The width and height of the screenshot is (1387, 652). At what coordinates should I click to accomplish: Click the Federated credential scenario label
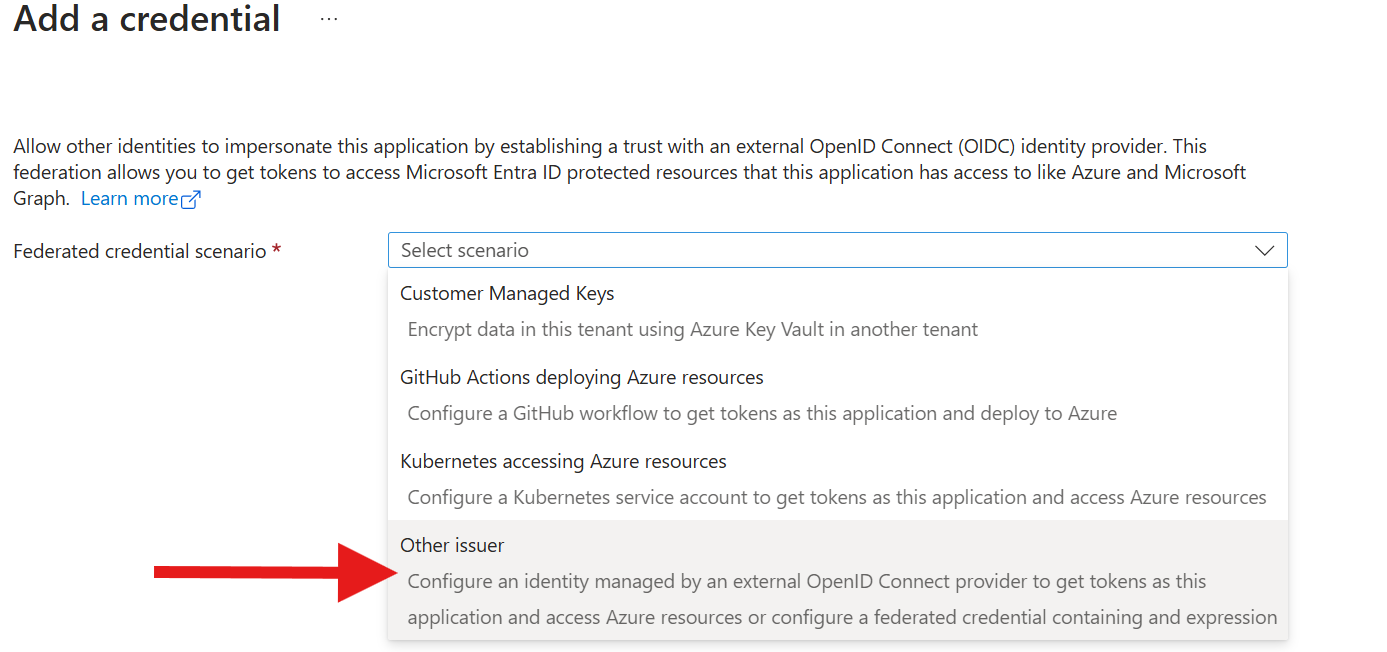[x=139, y=251]
